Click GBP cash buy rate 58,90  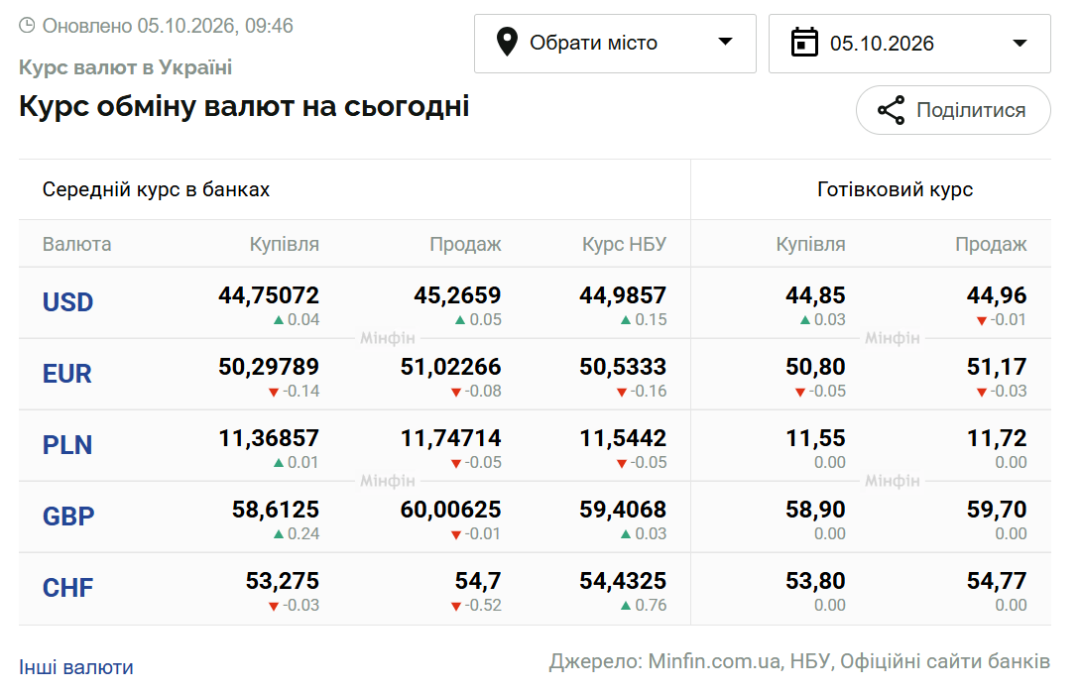pyautogui.click(x=816, y=510)
